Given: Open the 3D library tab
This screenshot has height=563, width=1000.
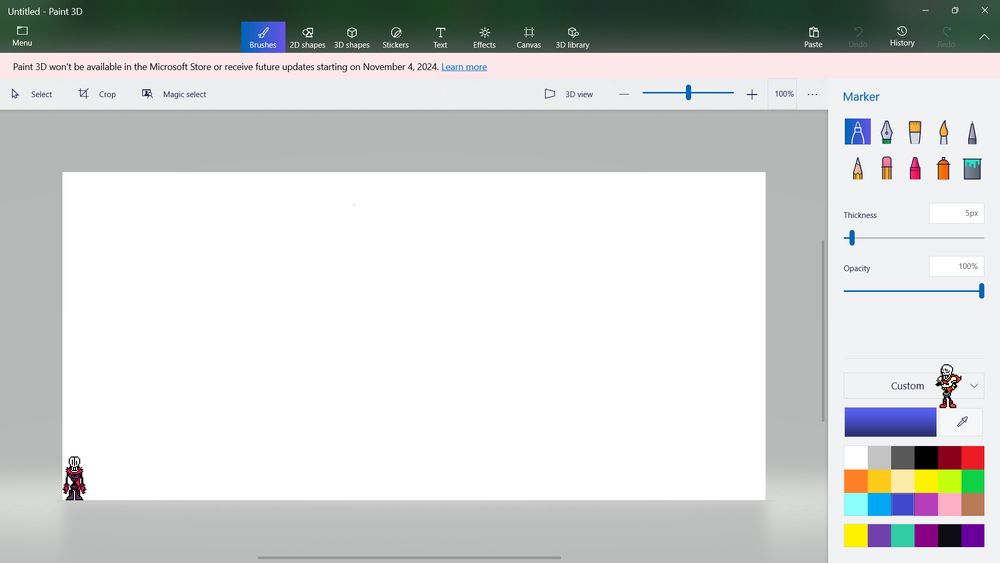Looking at the screenshot, I should (572, 37).
